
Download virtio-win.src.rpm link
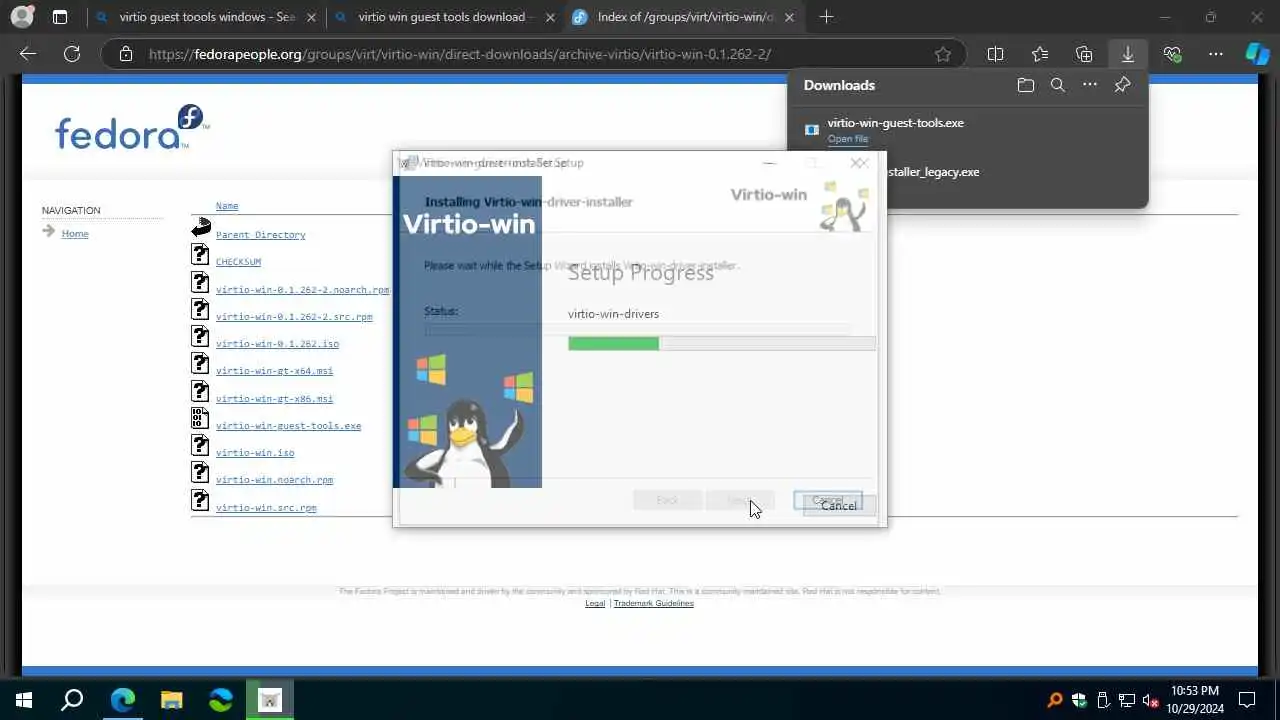point(266,507)
